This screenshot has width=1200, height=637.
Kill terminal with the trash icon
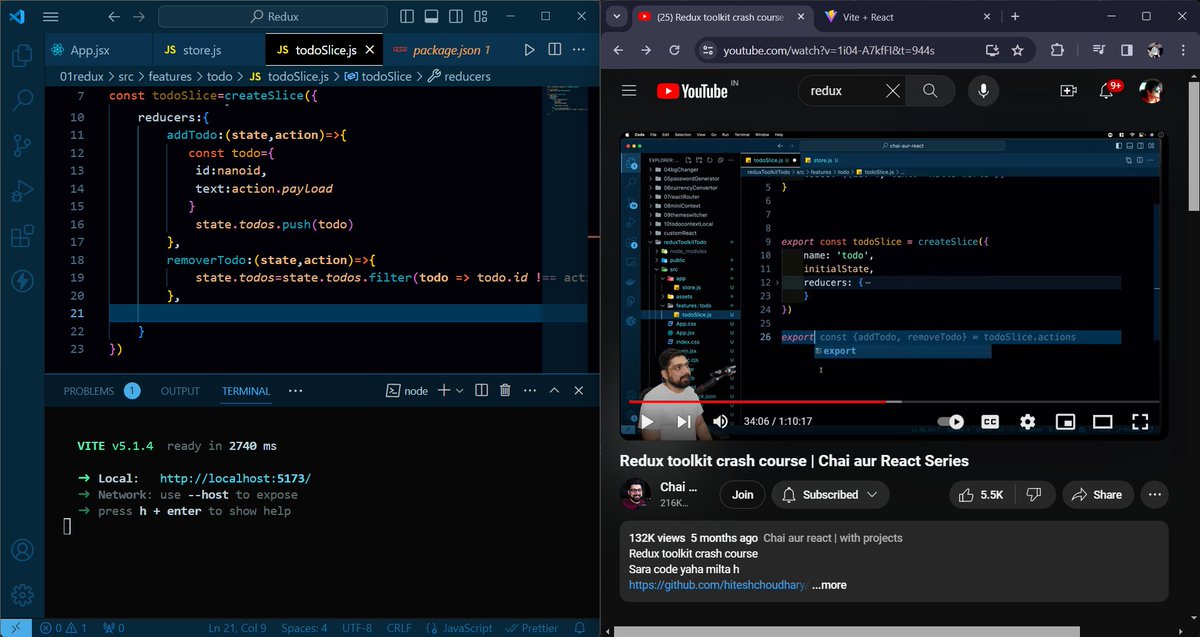tap(505, 391)
